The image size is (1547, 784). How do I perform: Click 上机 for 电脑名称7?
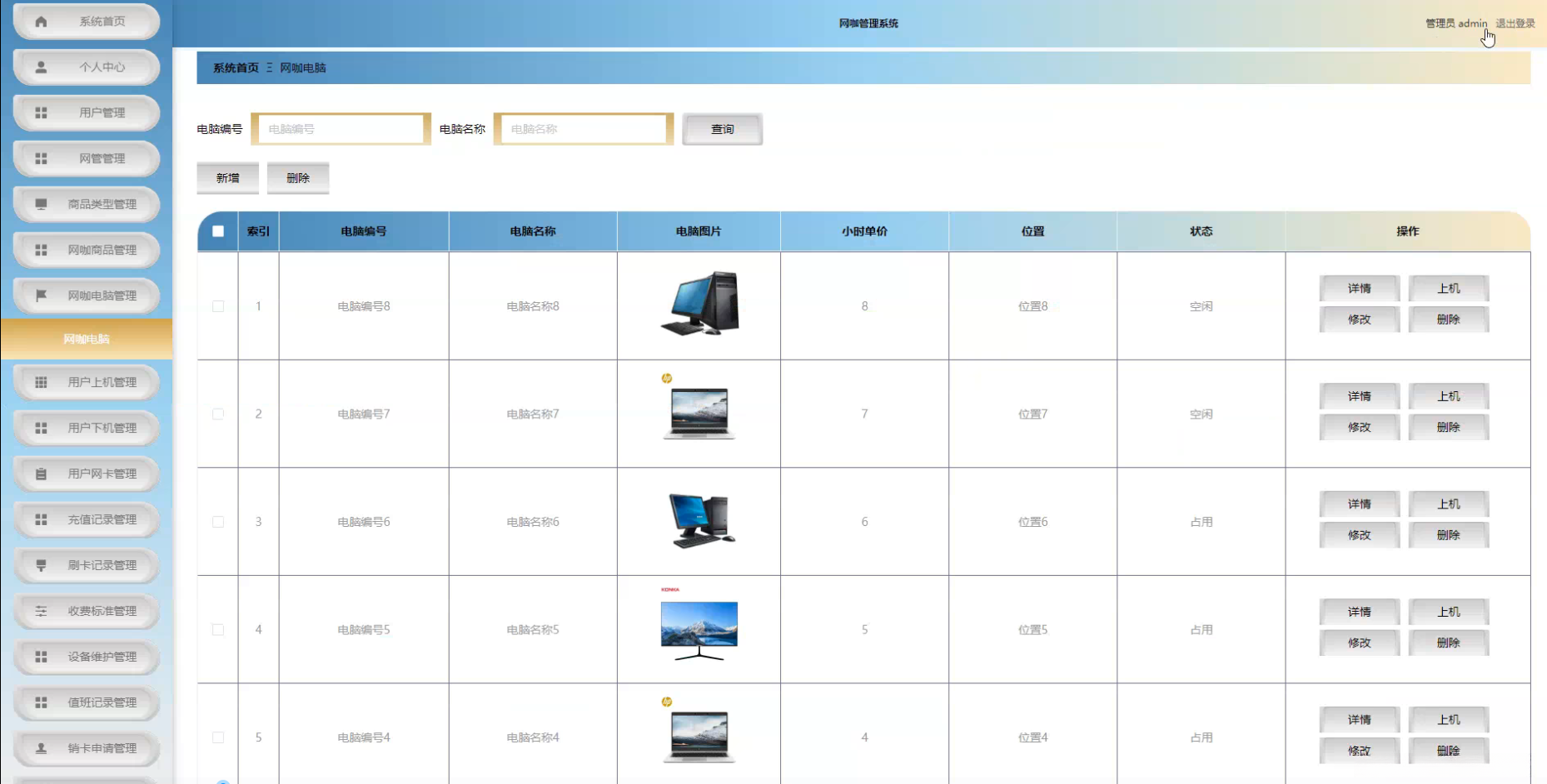1449,396
